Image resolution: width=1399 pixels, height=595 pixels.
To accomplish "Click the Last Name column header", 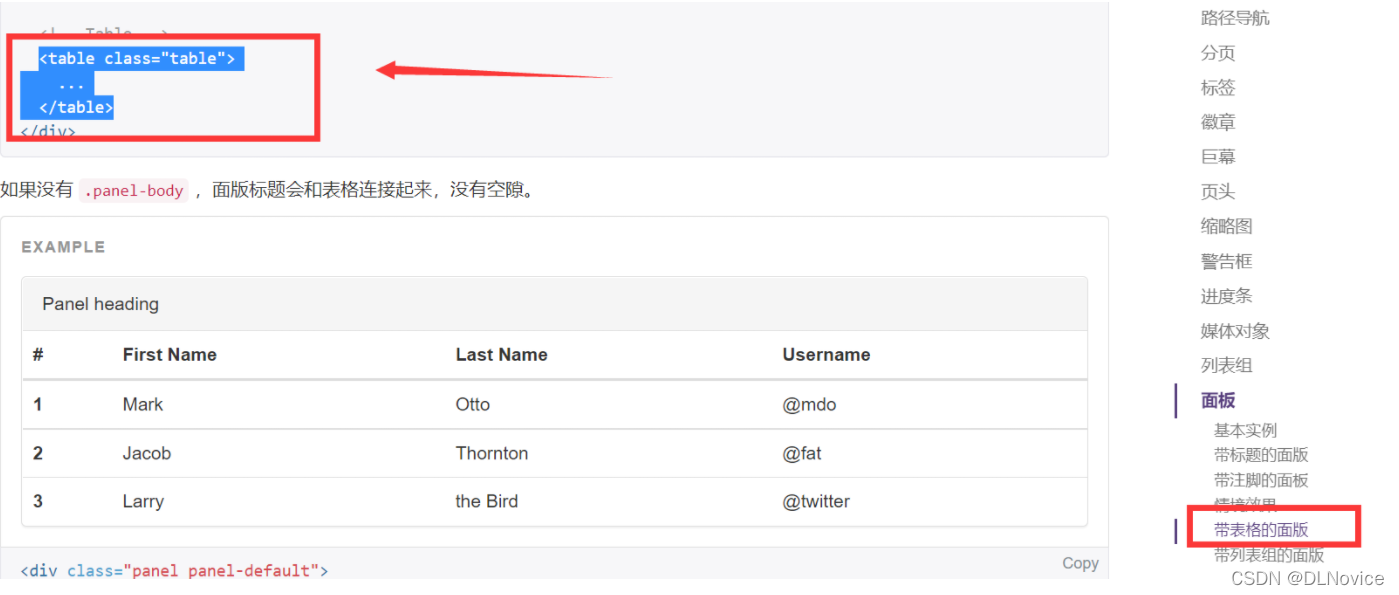I will click(501, 355).
